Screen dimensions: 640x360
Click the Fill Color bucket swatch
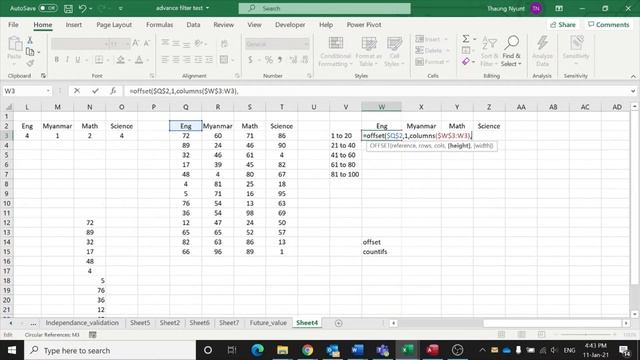coord(120,60)
